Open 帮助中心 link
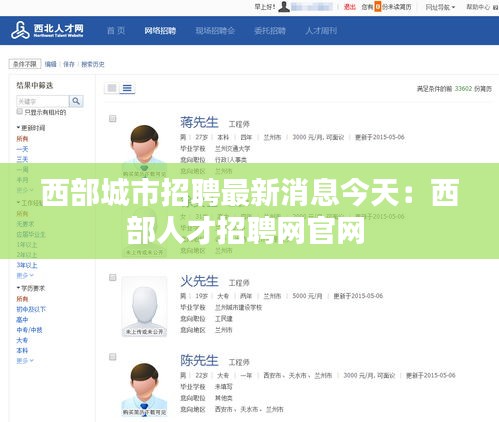 [x=478, y=7]
